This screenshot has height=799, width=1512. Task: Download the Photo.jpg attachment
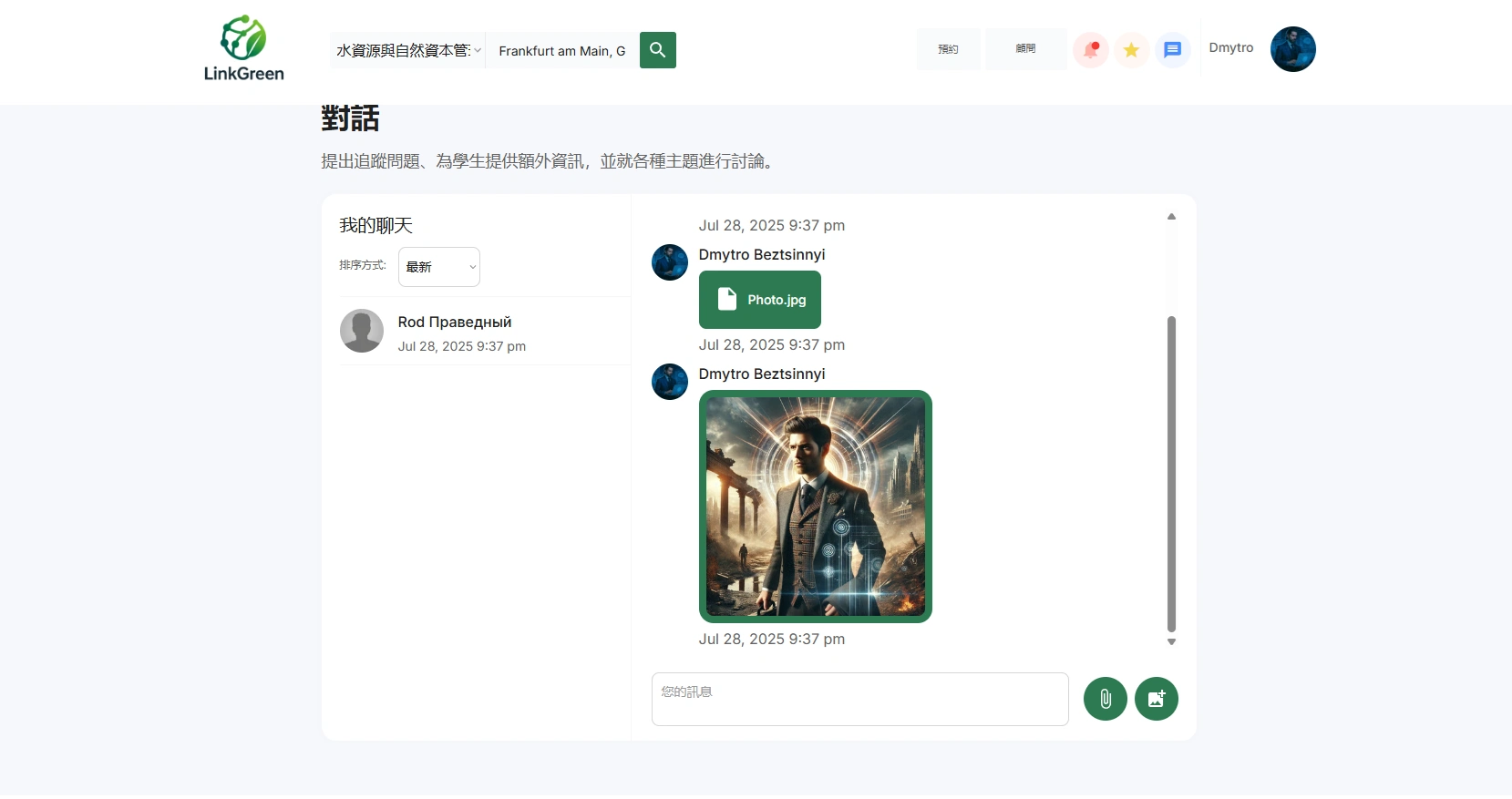[760, 300]
